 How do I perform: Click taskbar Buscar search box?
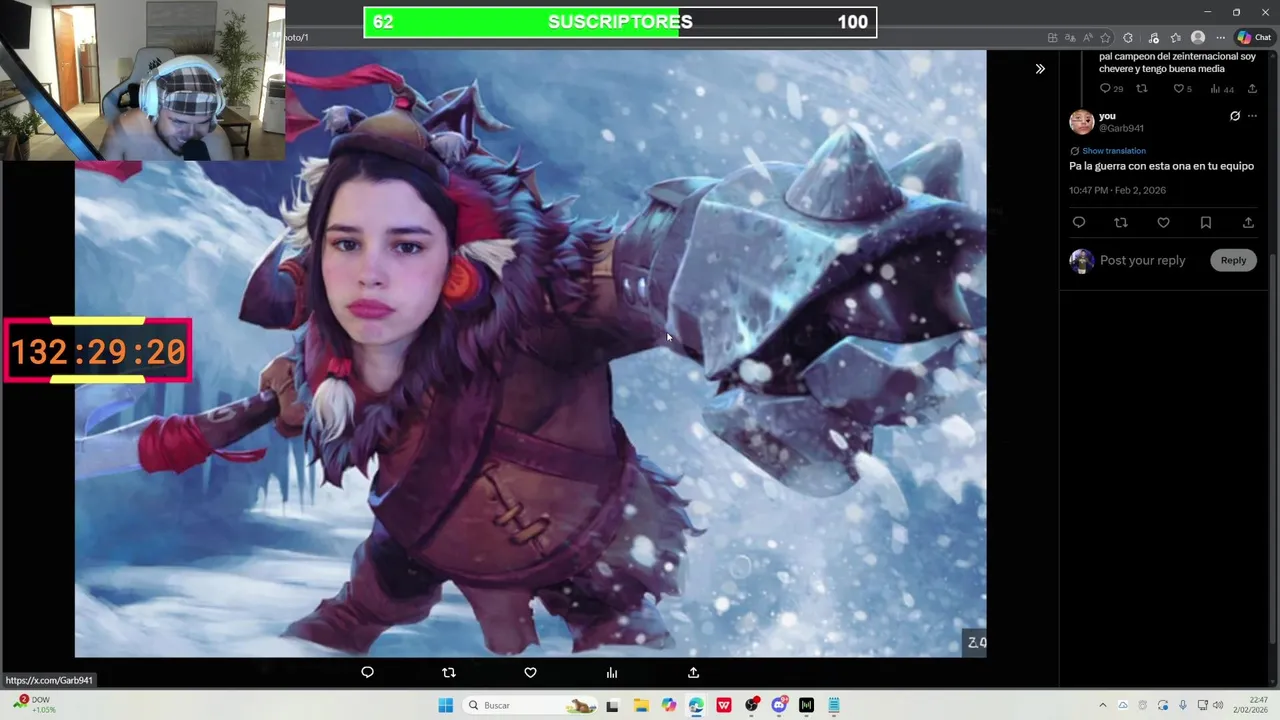click(x=532, y=705)
